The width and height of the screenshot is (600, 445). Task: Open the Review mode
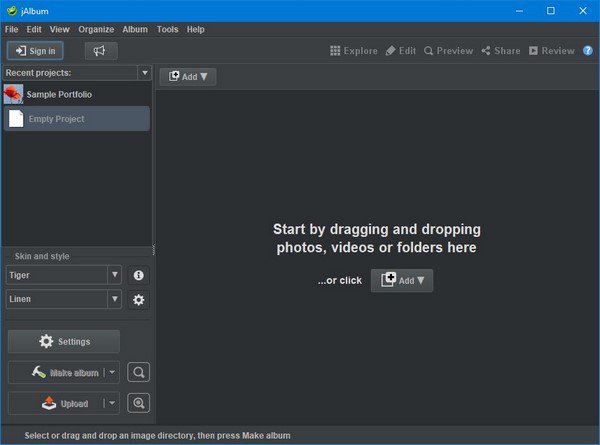click(x=551, y=51)
